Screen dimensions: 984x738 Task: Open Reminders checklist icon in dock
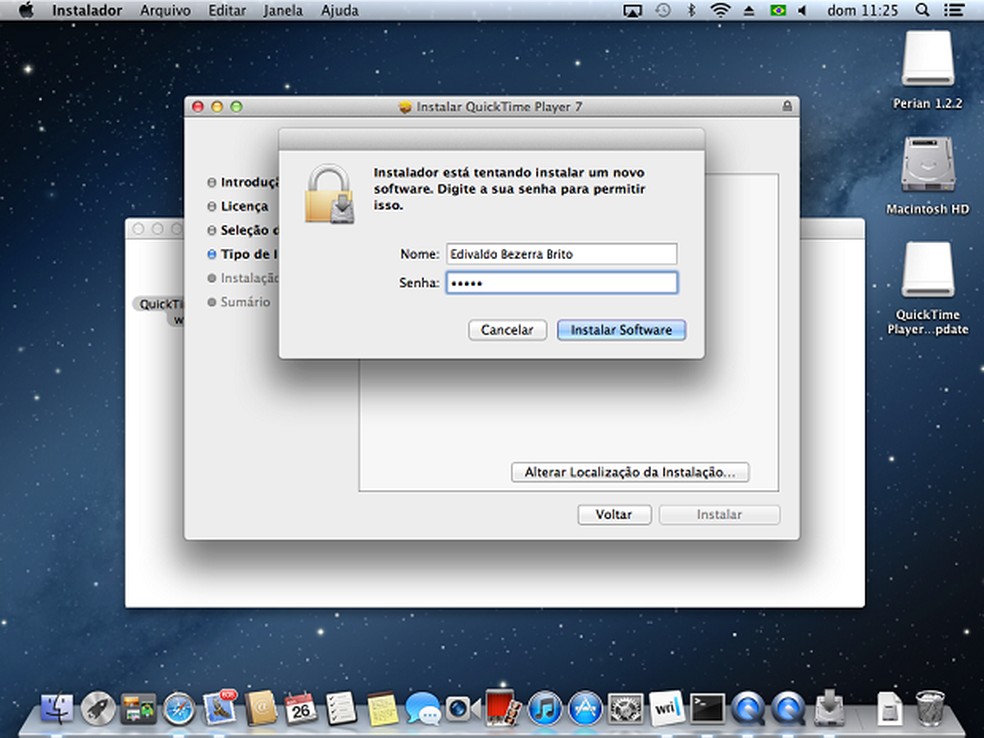coord(341,709)
